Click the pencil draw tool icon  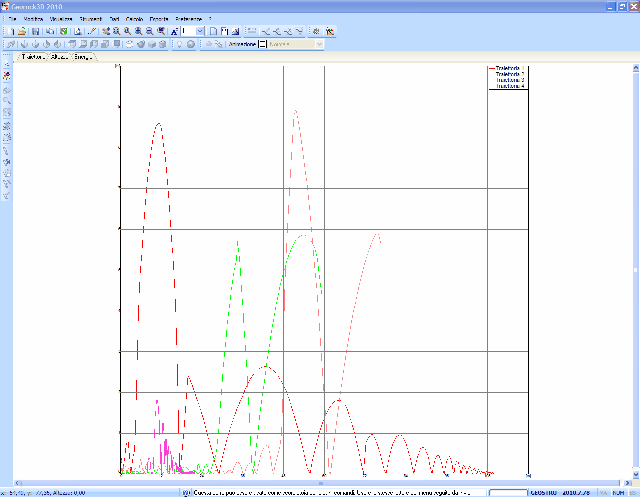[x=92, y=31]
